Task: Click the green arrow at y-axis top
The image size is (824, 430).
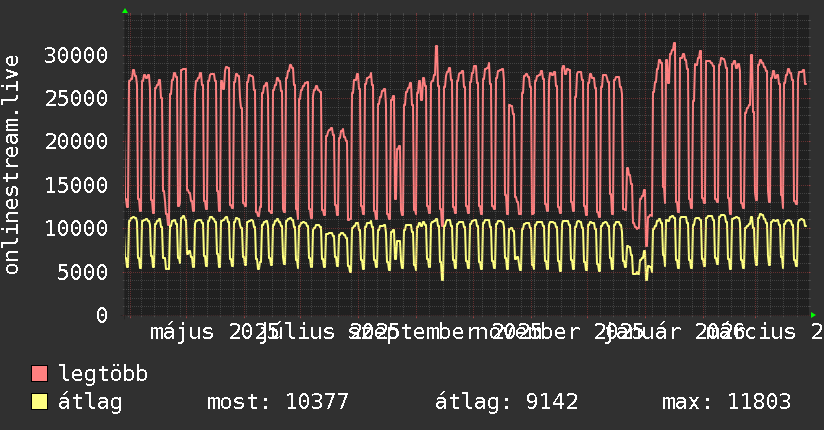Action: [x=125, y=11]
